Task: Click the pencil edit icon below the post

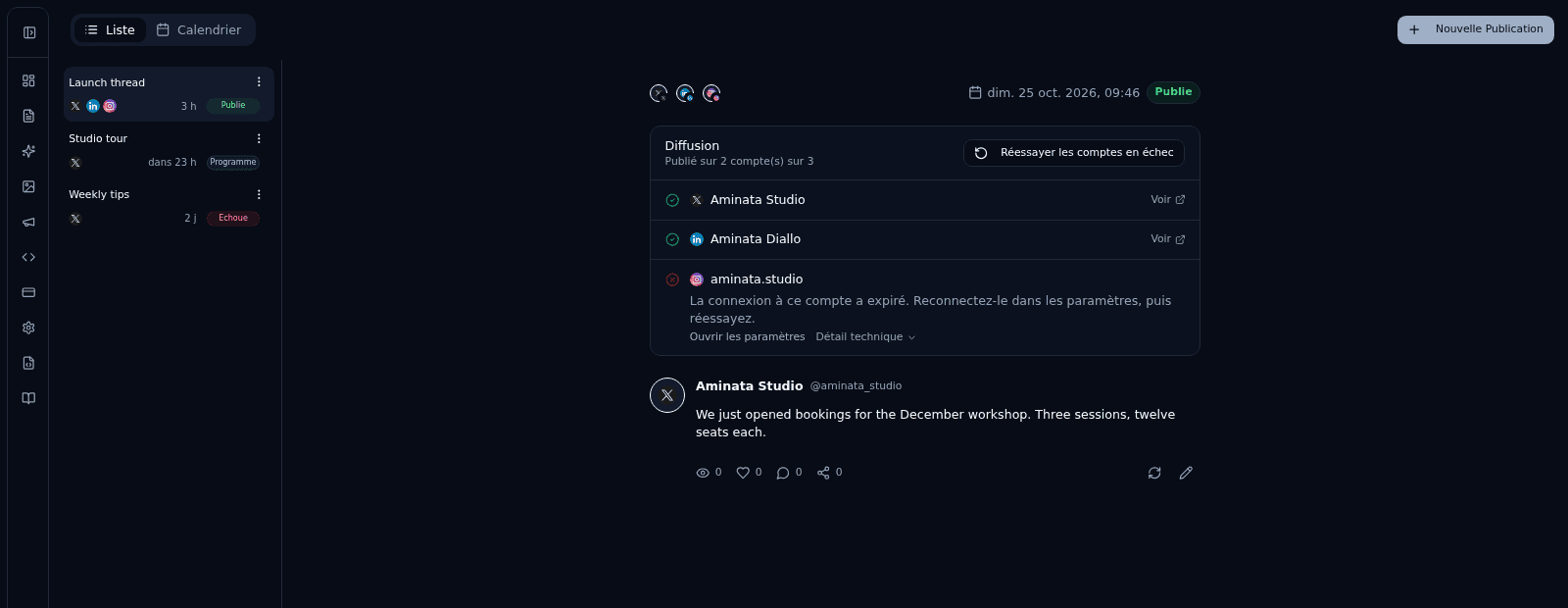Action: click(1186, 473)
